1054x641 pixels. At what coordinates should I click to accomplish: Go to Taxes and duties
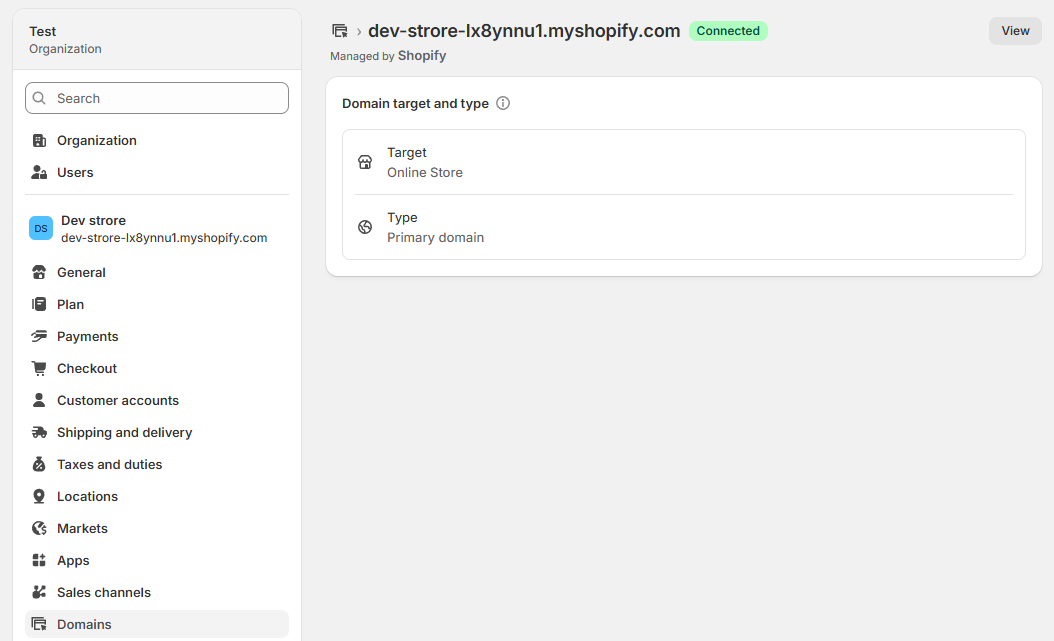(x=157, y=464)
